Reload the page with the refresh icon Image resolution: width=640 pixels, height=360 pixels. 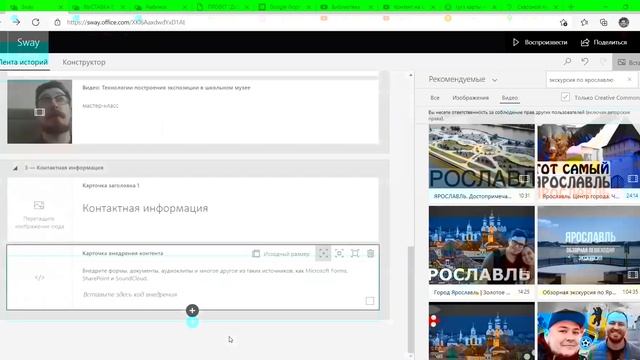[x=36, y=22]
